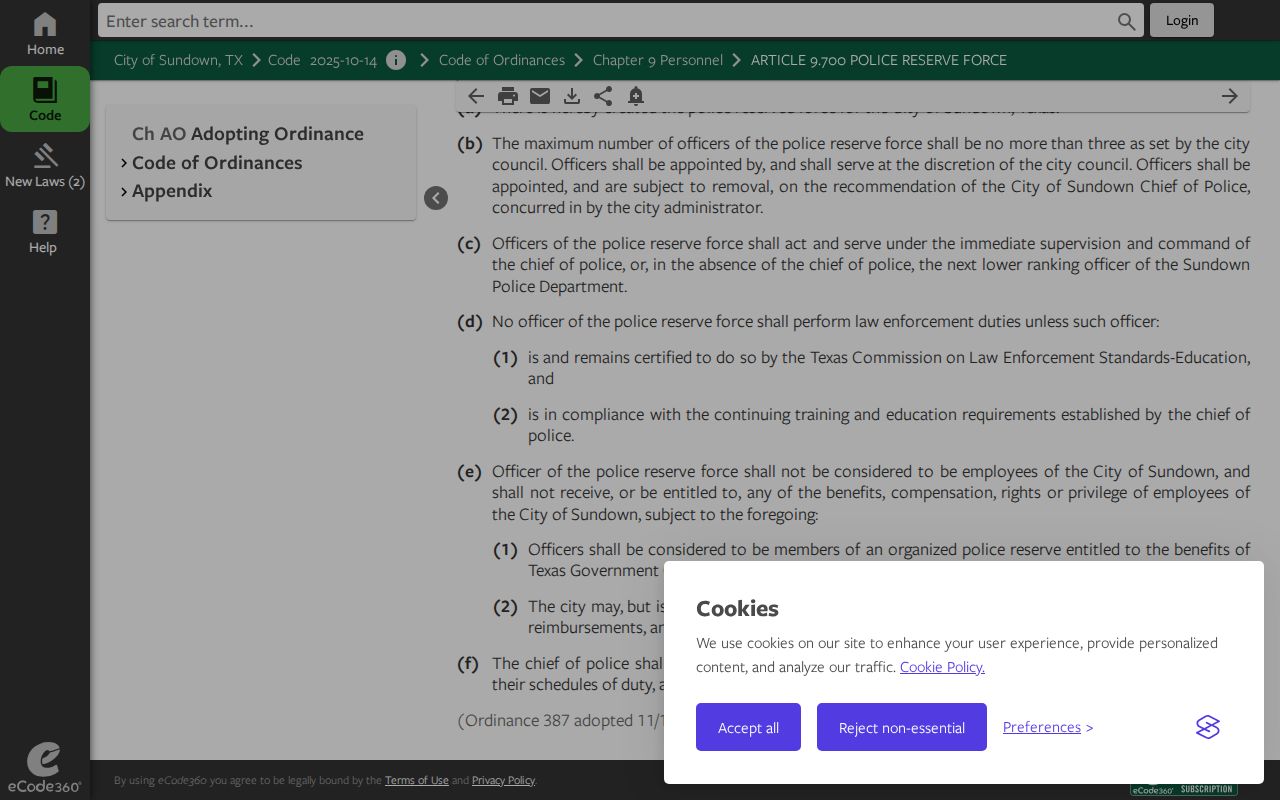This screenshot has width=1280, height=800.
Task: Click the search magnifier icon
Action: click(1127, 21)
